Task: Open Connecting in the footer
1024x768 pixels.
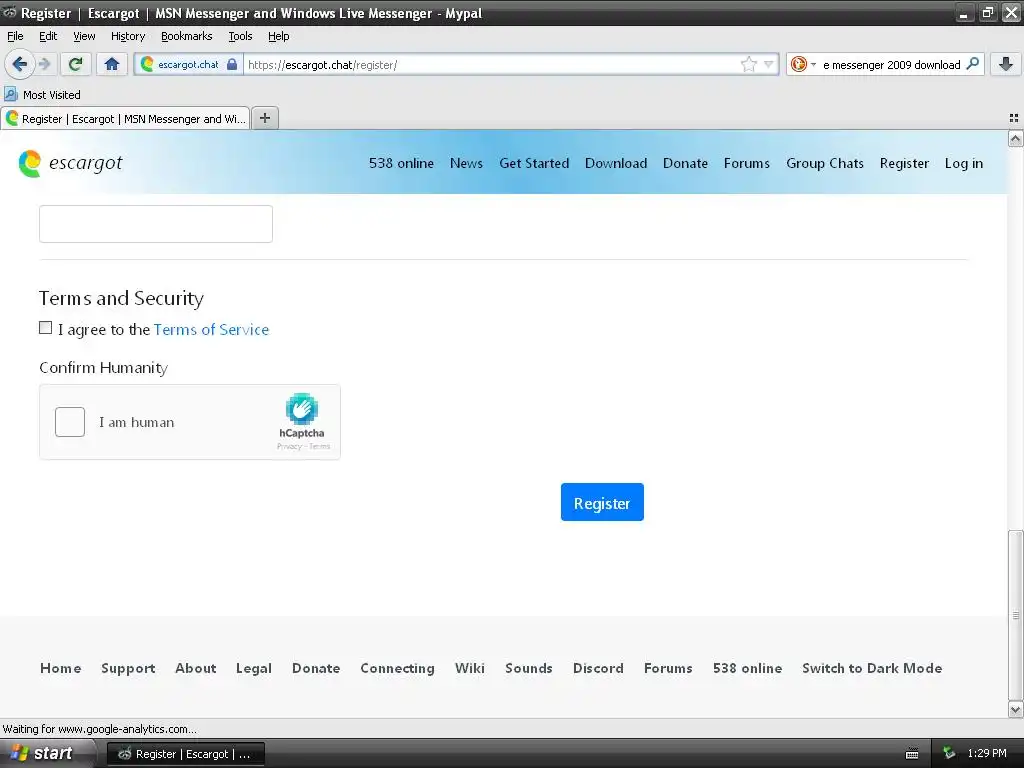Action: tap(397, 668)
